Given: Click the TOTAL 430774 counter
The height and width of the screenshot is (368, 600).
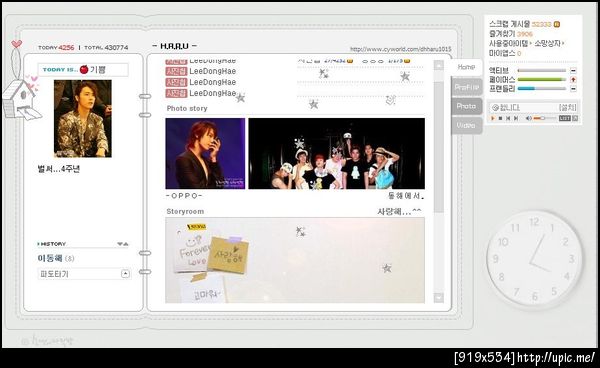Looking at the screenshot, I should (x=106, y=47).
